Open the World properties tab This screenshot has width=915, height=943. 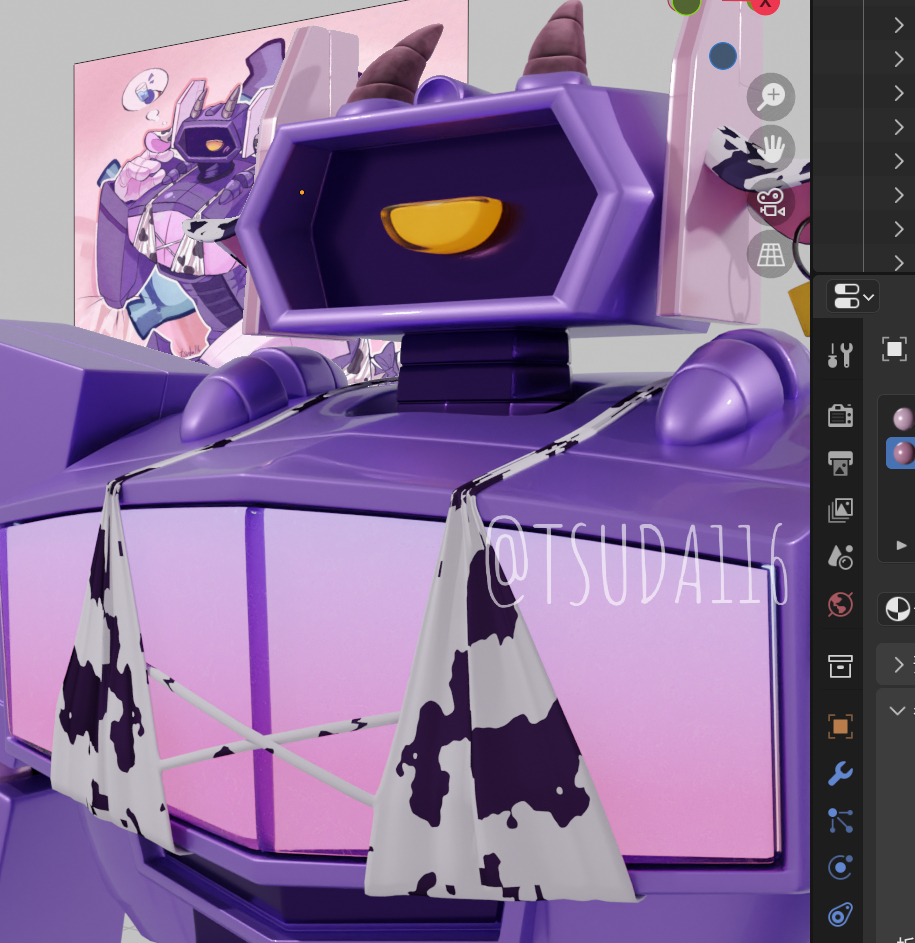pyautogui.click(x=840, y=605)
